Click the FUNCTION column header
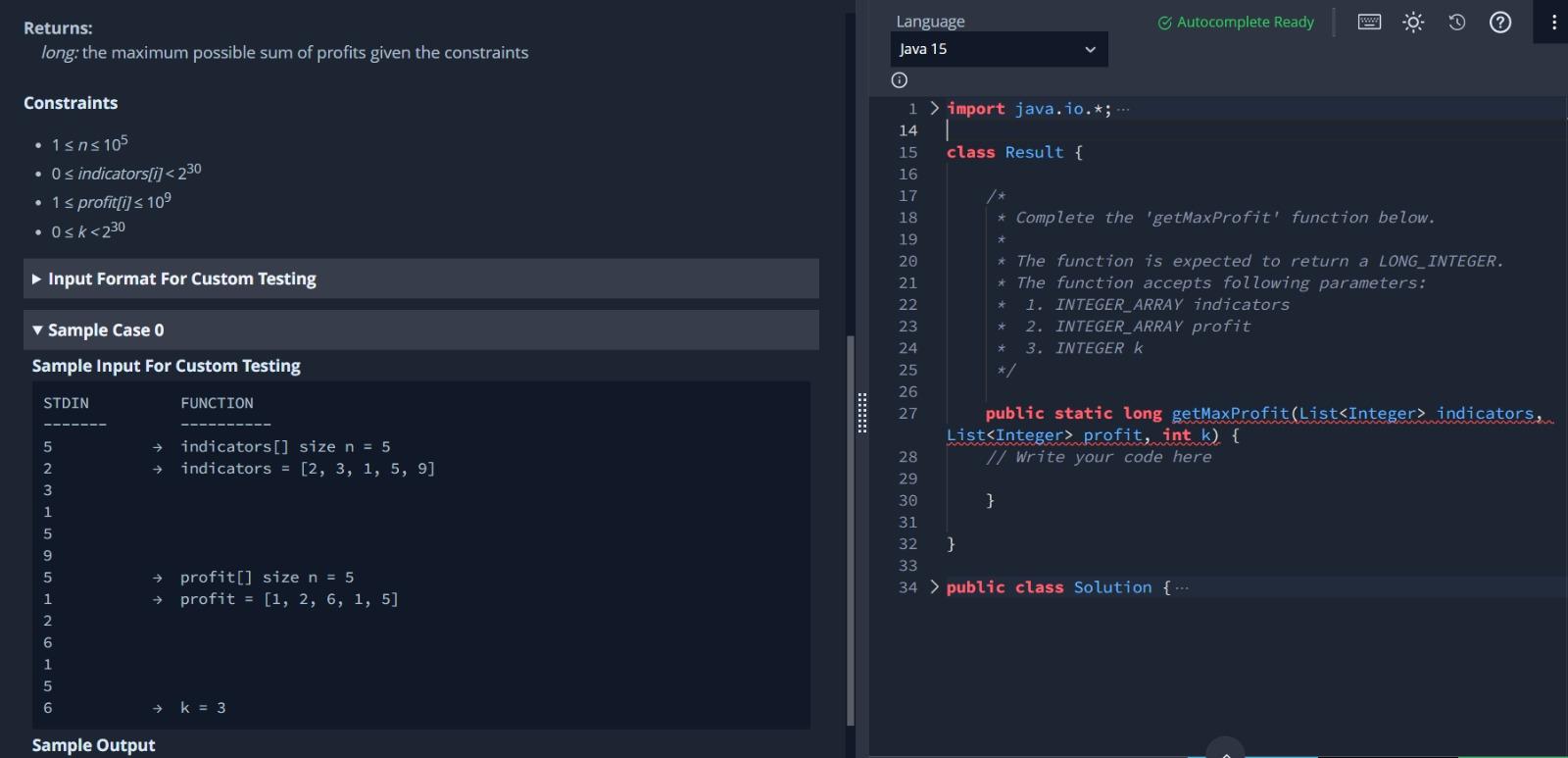1568x758 pixels. 217,403
